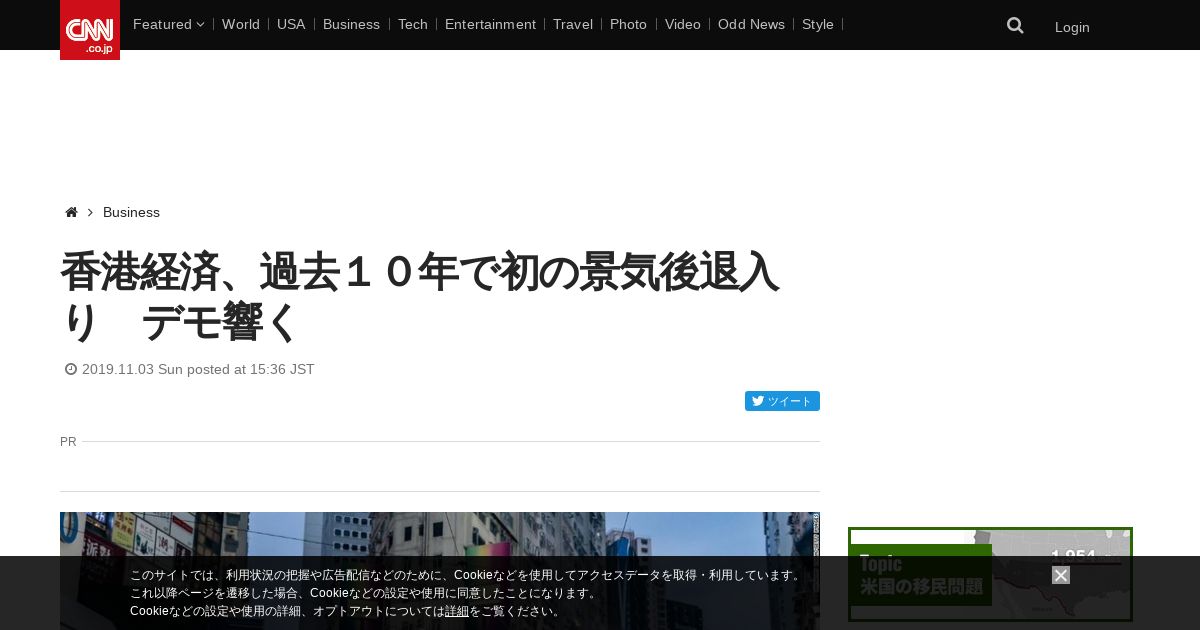Open the World section
This screenshot has height=630, width=1200.
click(x=241, y=24)
